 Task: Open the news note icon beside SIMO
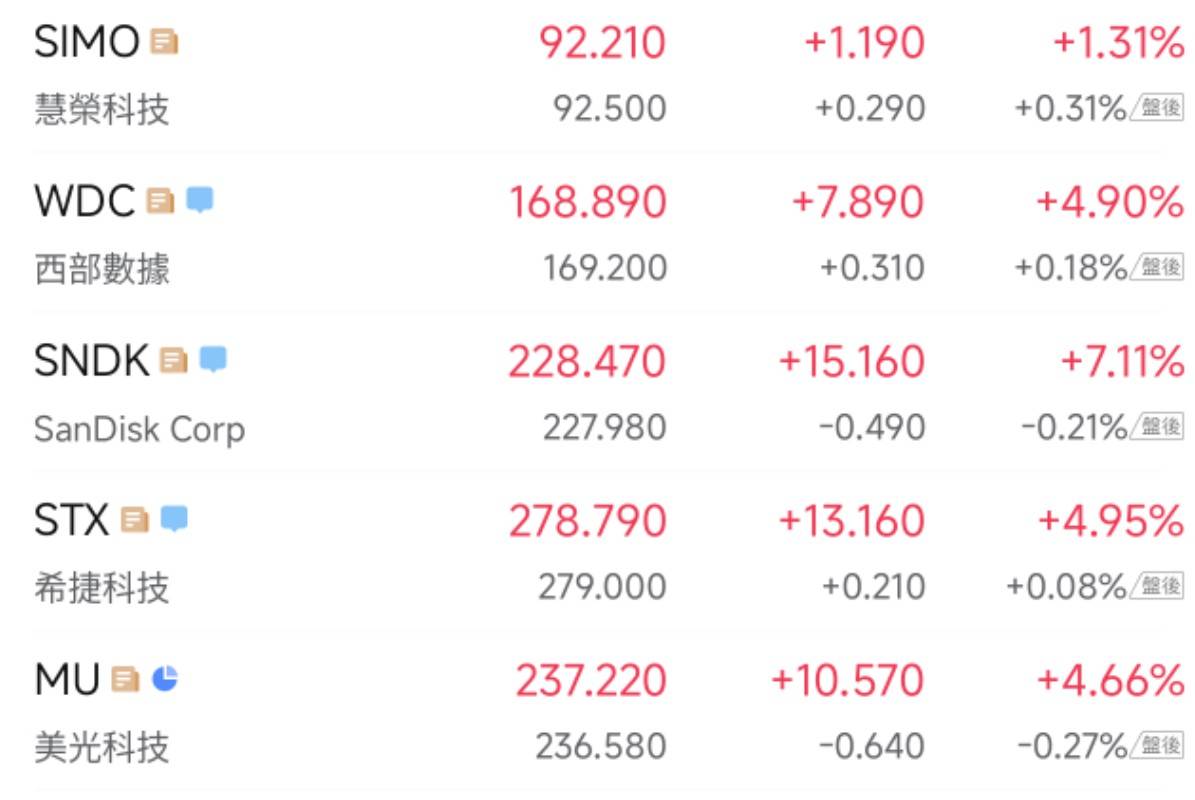click(164, 42)
